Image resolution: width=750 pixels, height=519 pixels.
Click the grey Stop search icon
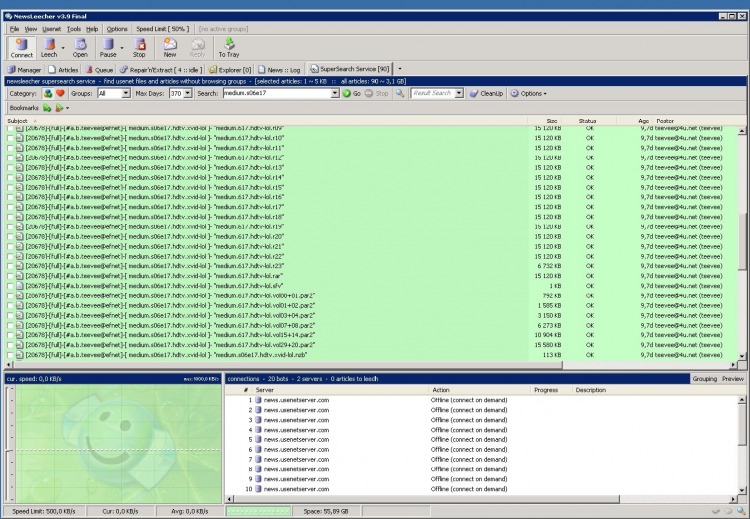(x=369, y=93)
